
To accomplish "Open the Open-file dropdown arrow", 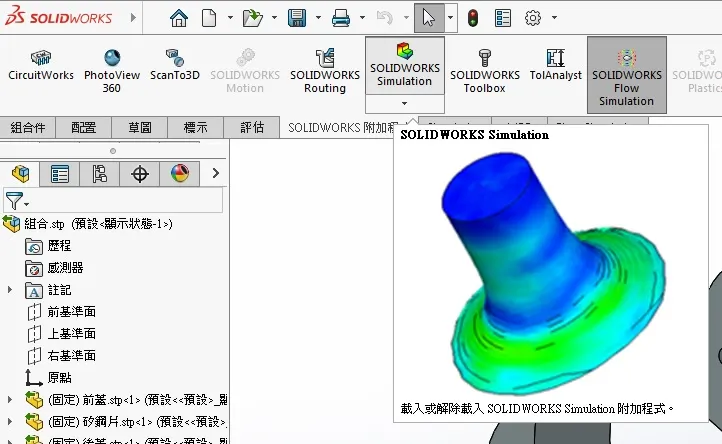I will 274,18.
